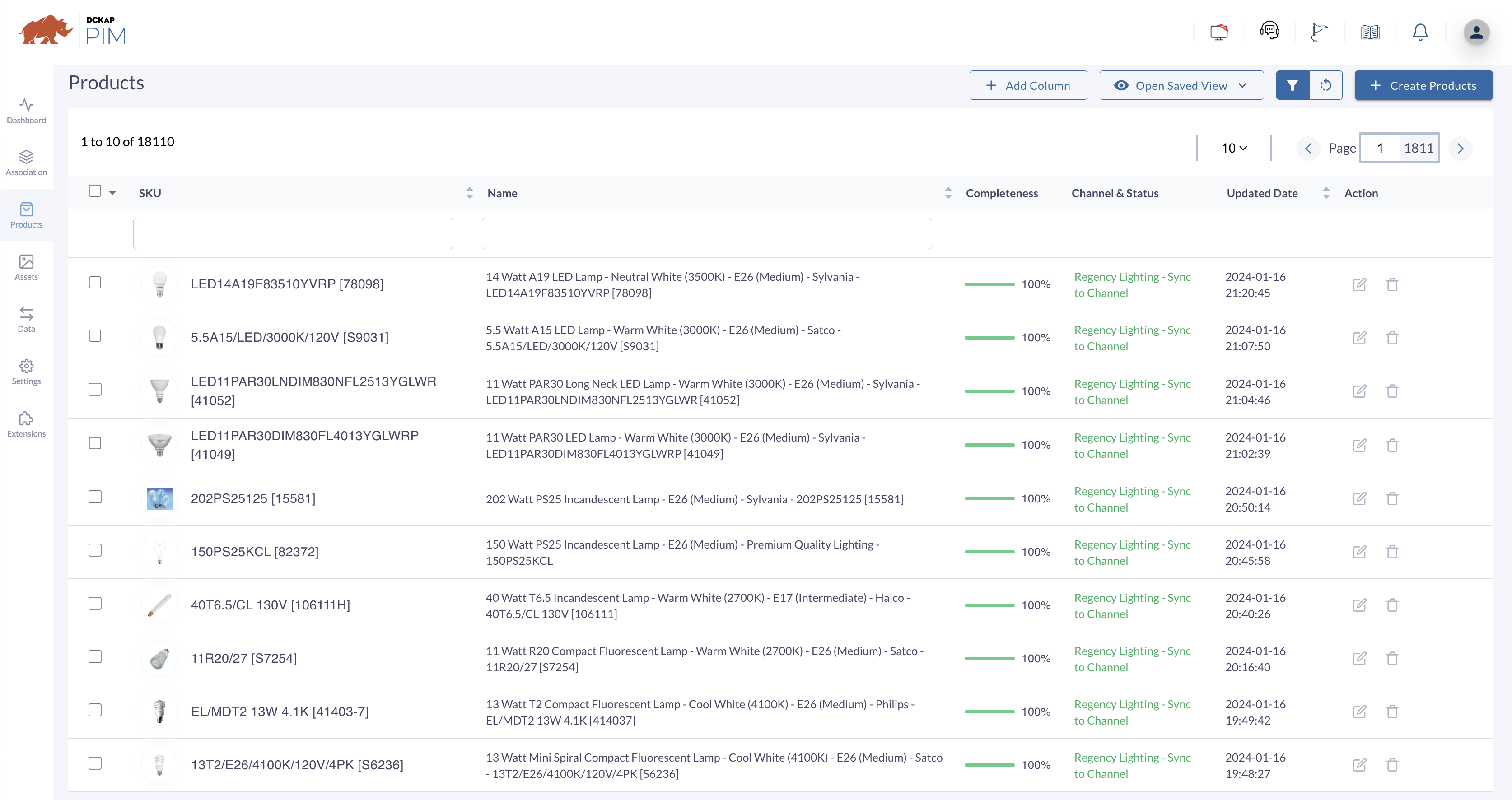Expand the Open Saved View dropdown
Viewport: 1512px width, 800px height.
1181,86
